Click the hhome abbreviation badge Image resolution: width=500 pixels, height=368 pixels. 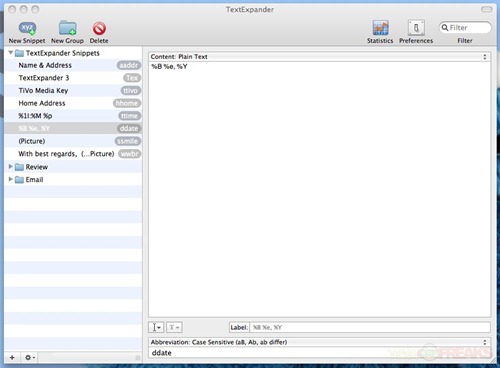(127, 103)
